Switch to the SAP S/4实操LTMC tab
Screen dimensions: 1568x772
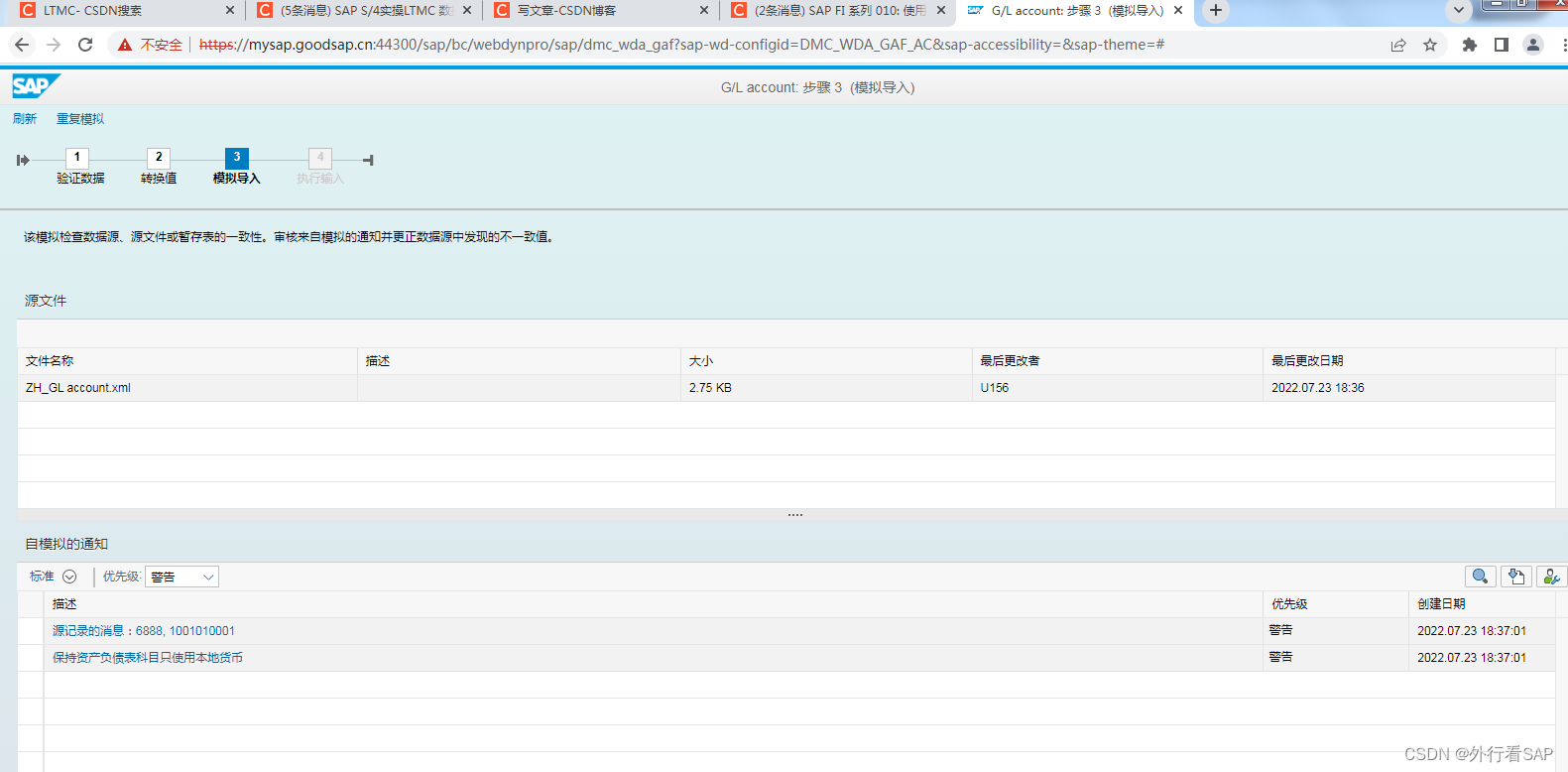362,11
